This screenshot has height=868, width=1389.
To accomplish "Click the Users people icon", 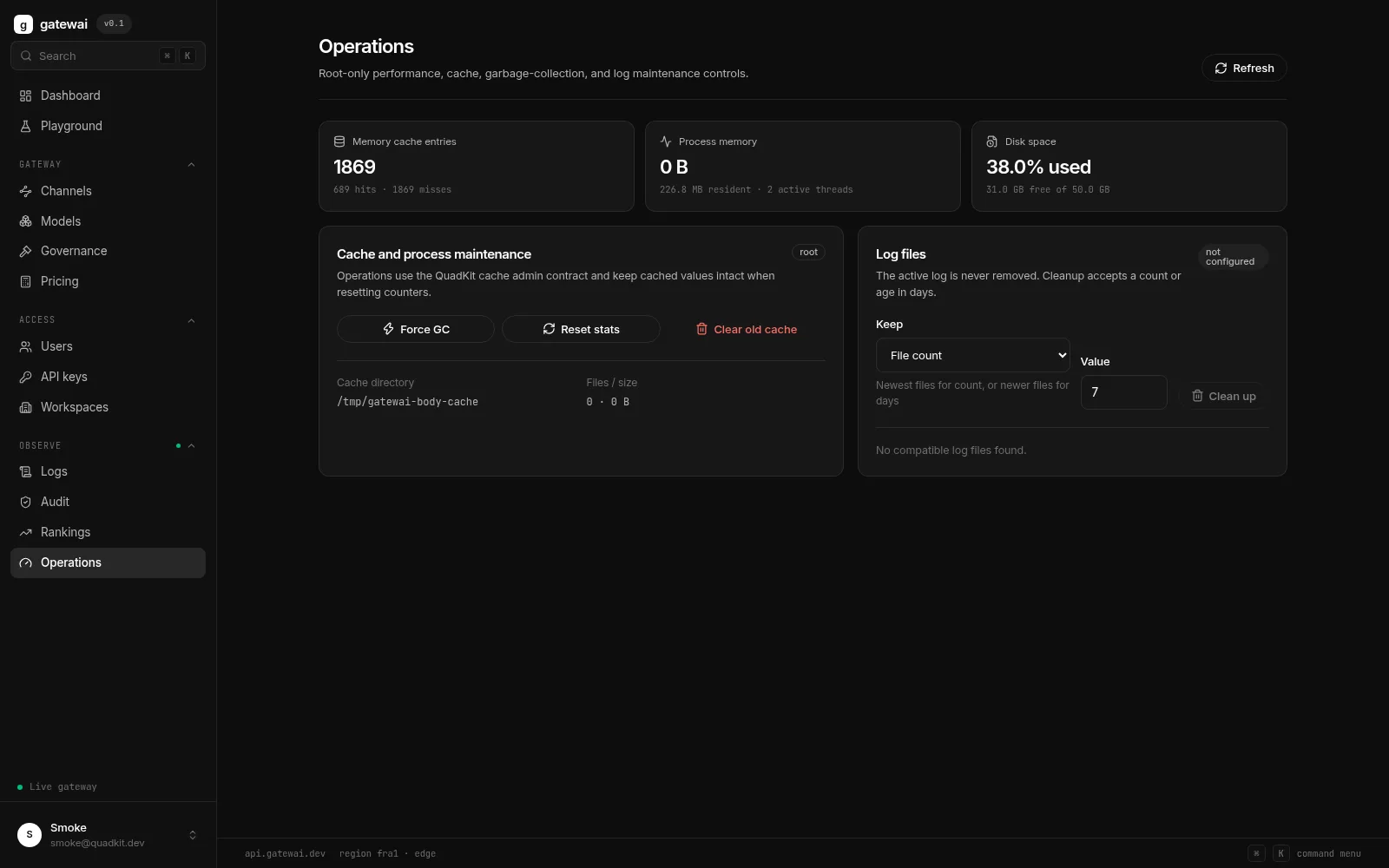I will [x=25, y=346].
